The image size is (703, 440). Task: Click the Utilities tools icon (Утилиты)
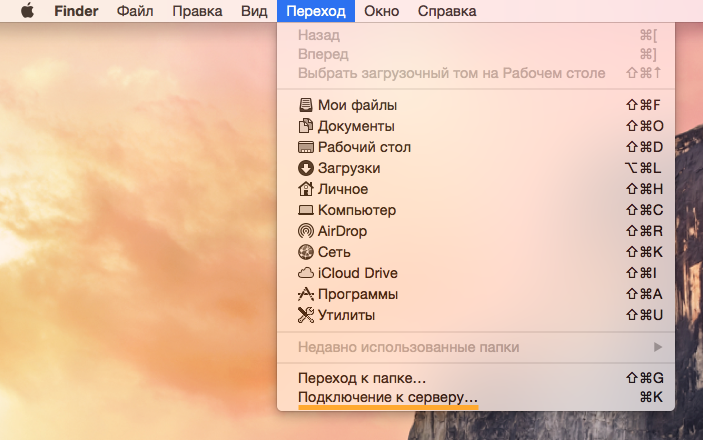point(306,315)
